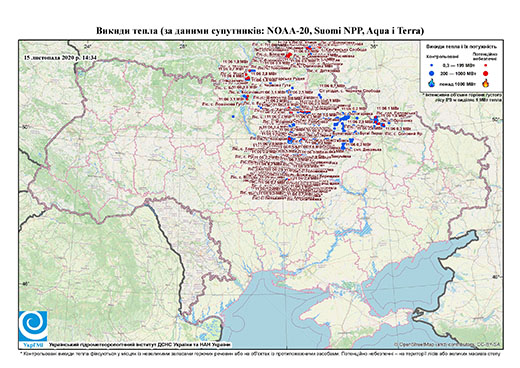Viewport: 520px width, 368px height.
Task: Click the date stamp '15 листопада 2020 р. 14:34'
Action: [60, 57]
